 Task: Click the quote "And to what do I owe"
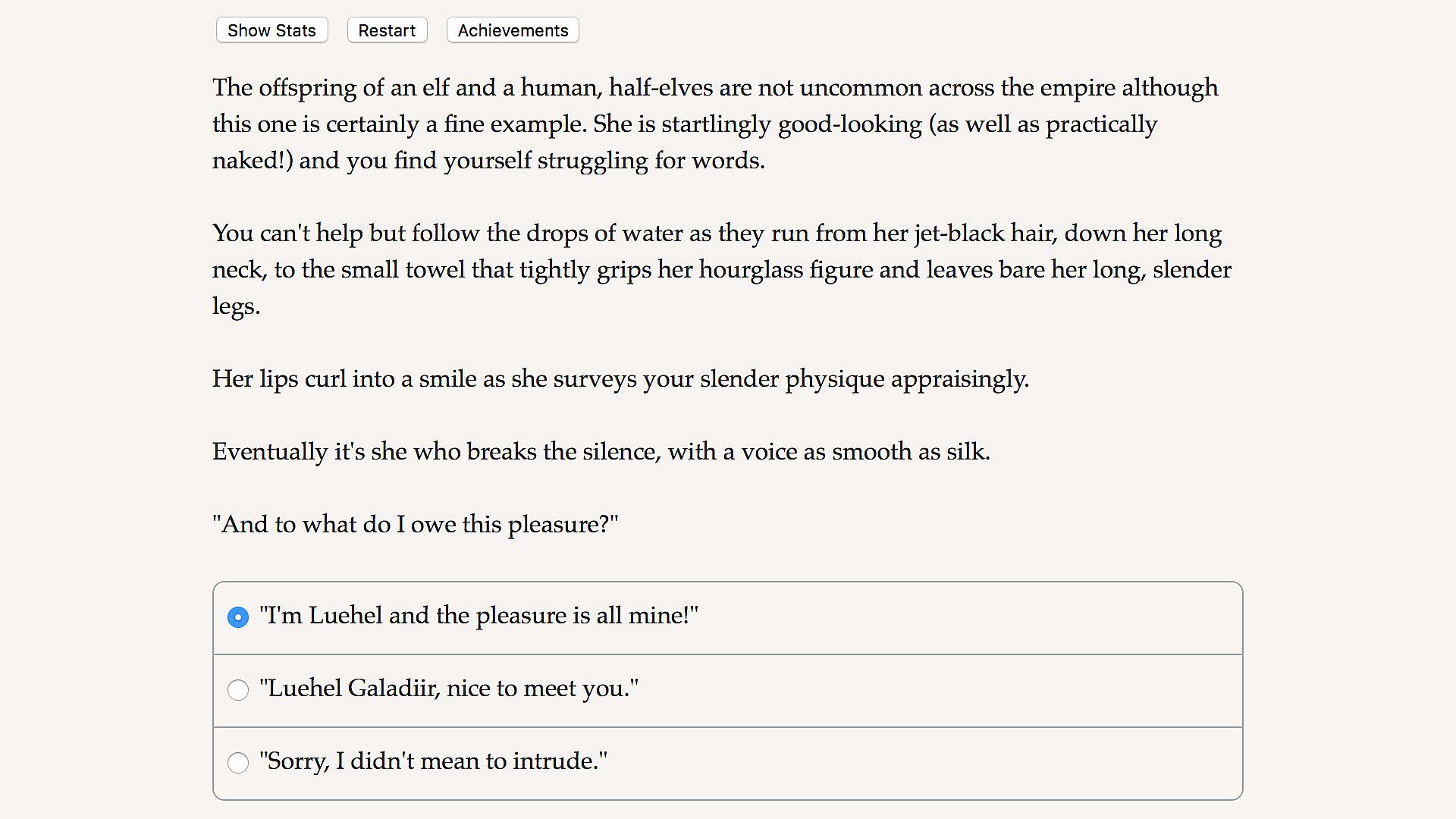coord(415,525)
